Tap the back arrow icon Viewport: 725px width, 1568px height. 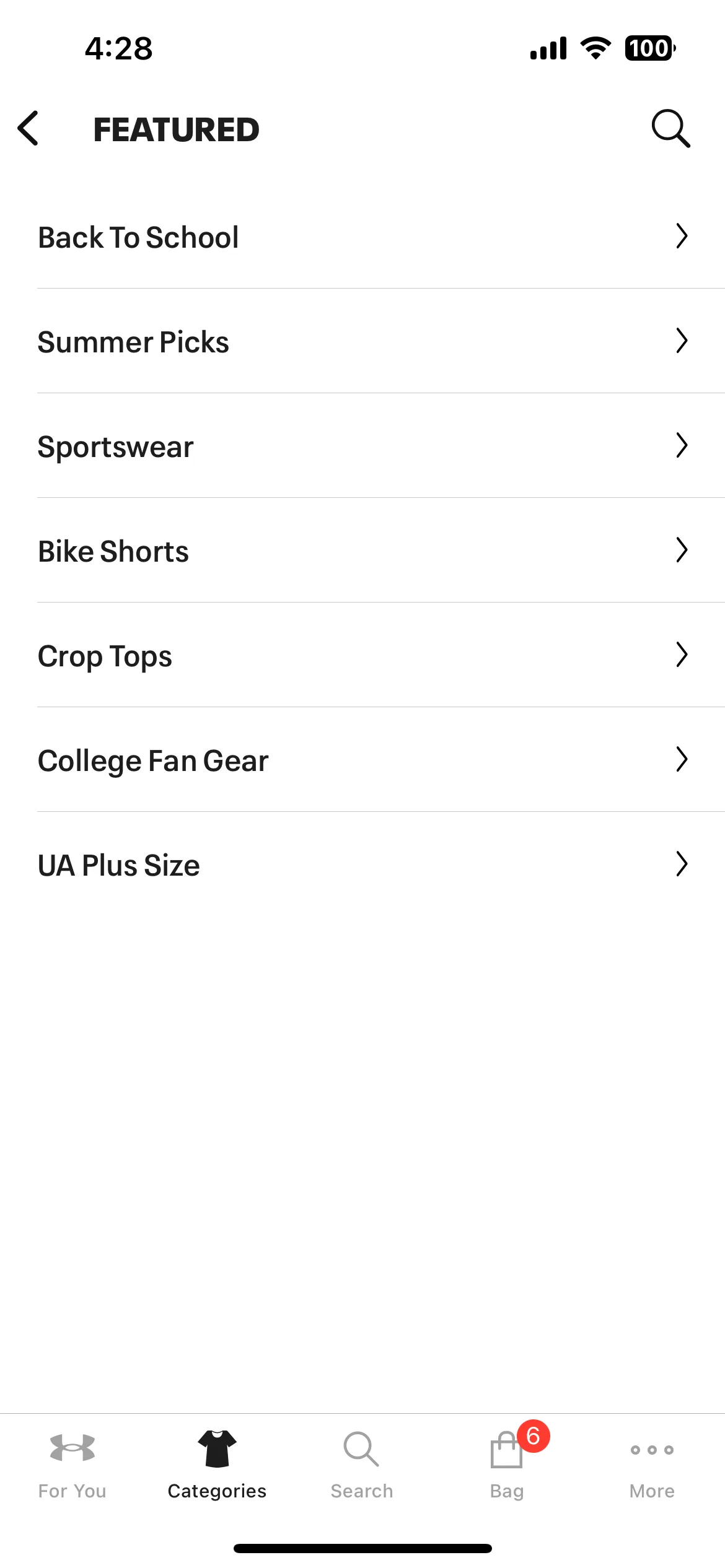coord(28,129)
